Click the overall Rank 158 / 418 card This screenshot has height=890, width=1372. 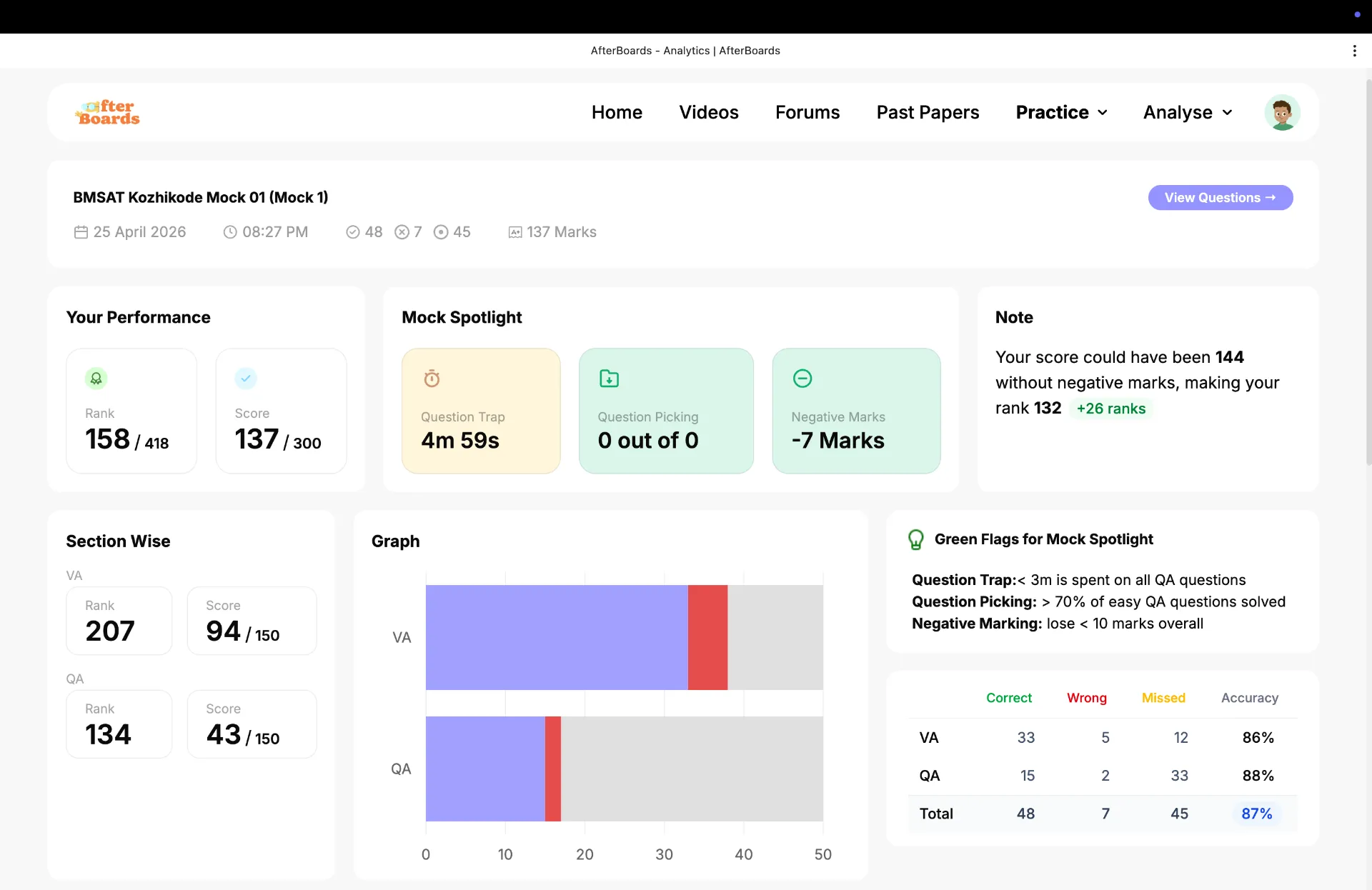pos(131,411)
